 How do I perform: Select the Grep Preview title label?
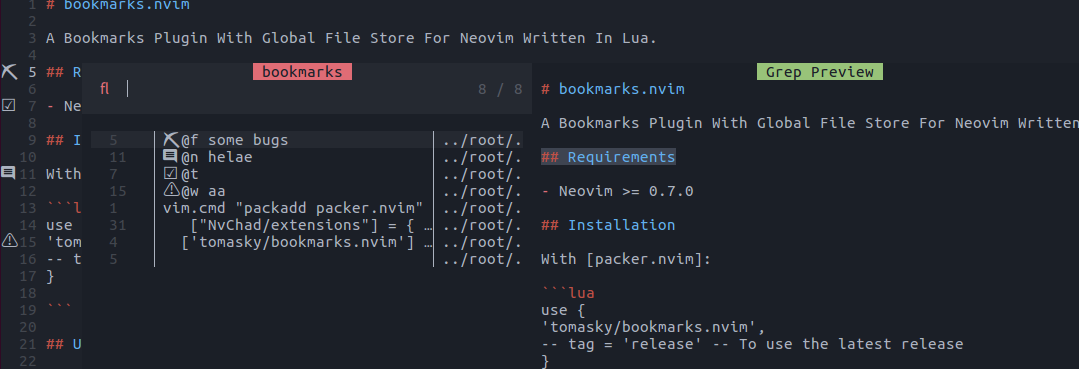pos(820,72)
